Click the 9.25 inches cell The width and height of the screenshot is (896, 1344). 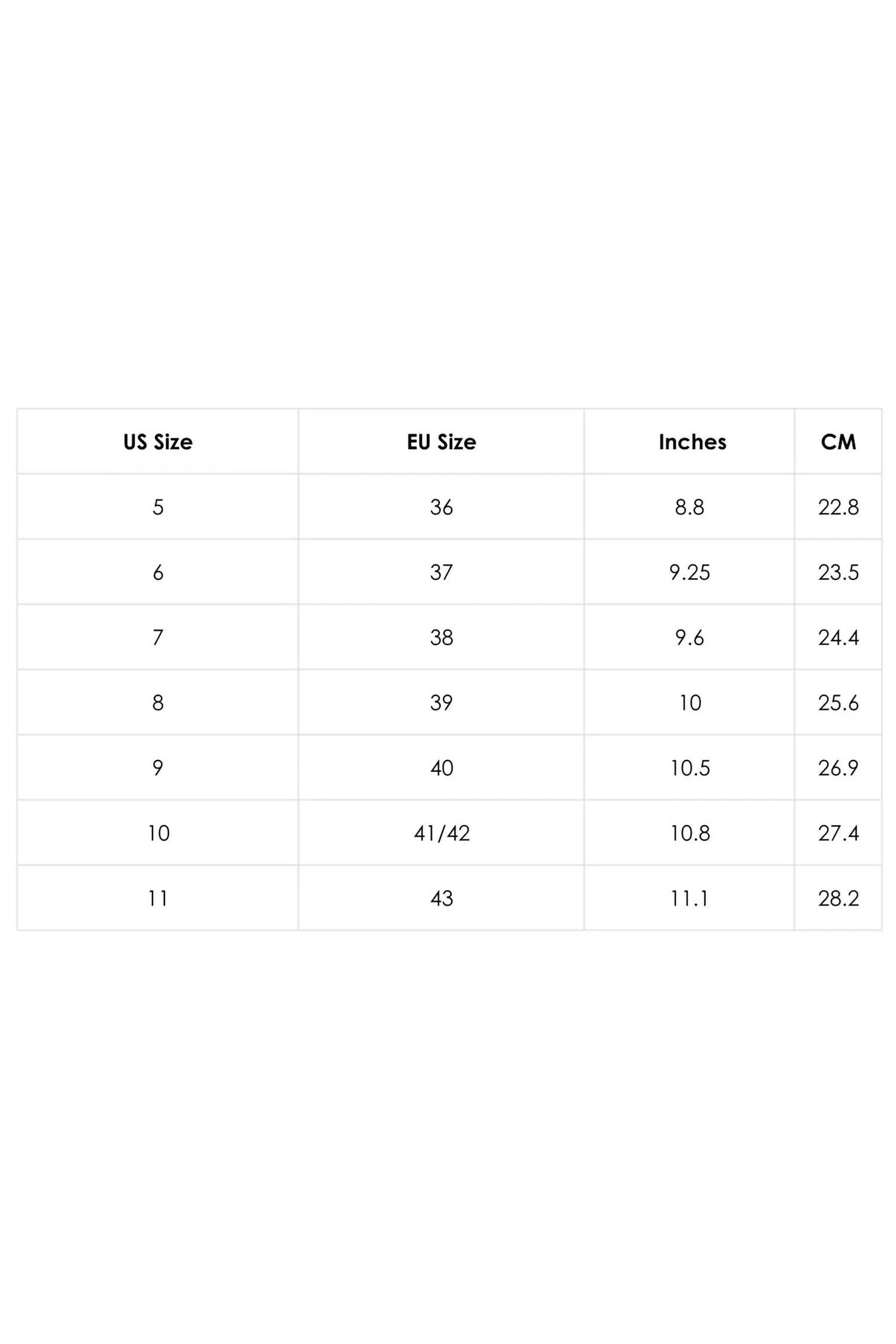(689, 572)
